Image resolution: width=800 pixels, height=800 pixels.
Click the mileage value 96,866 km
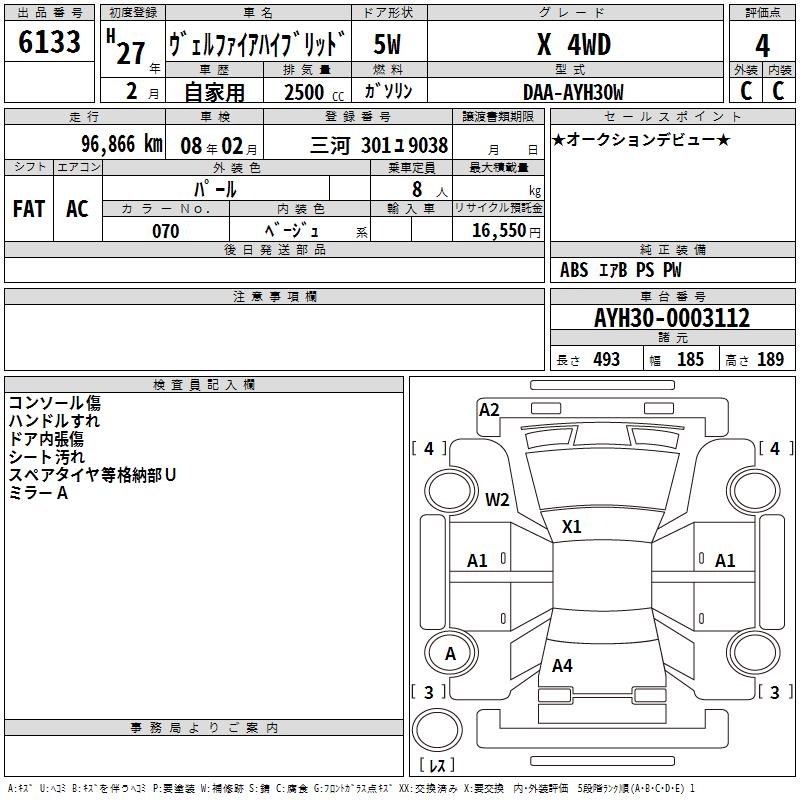coord(122,144)
